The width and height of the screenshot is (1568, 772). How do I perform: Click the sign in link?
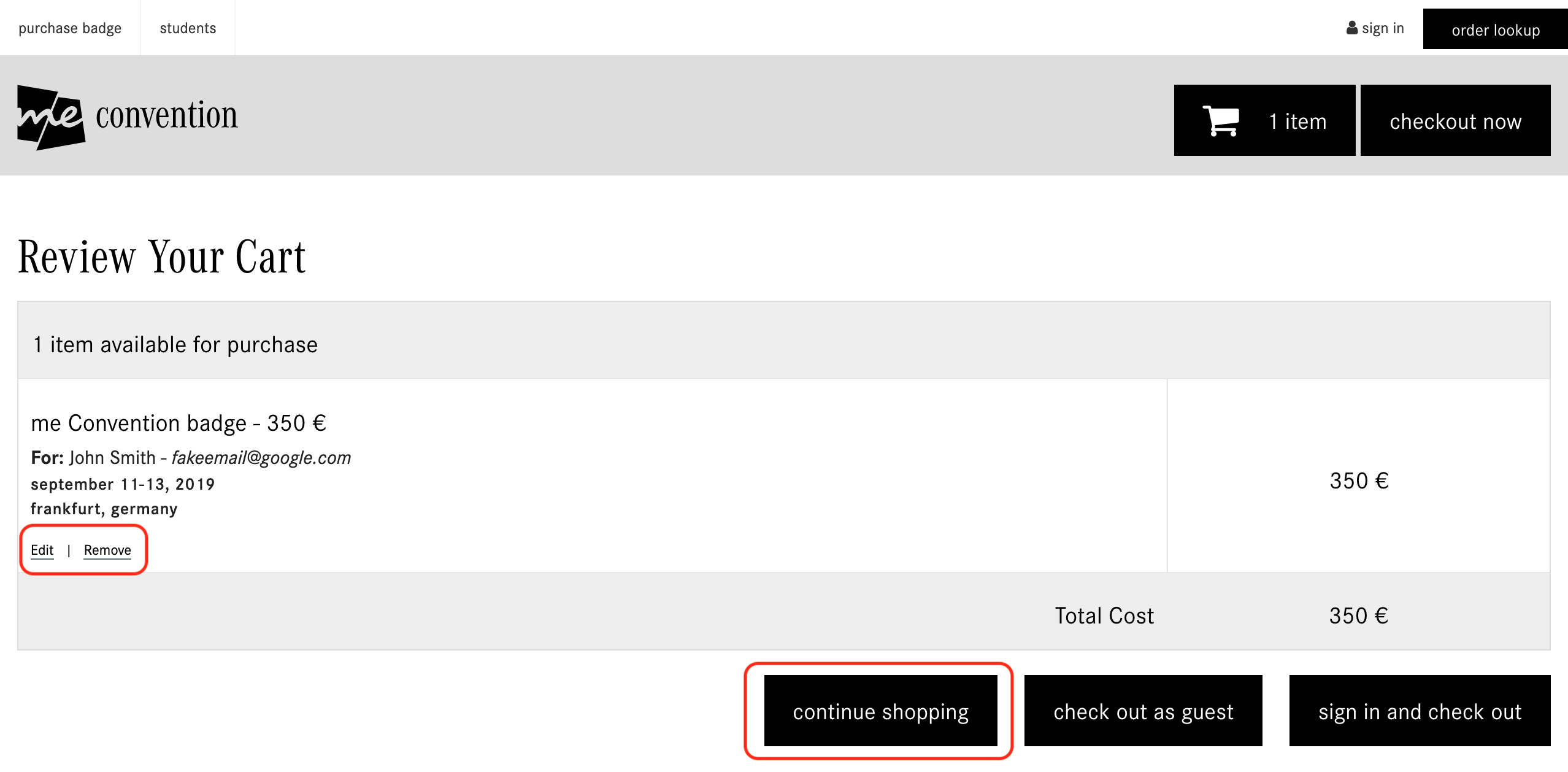tap(1375, 28)
